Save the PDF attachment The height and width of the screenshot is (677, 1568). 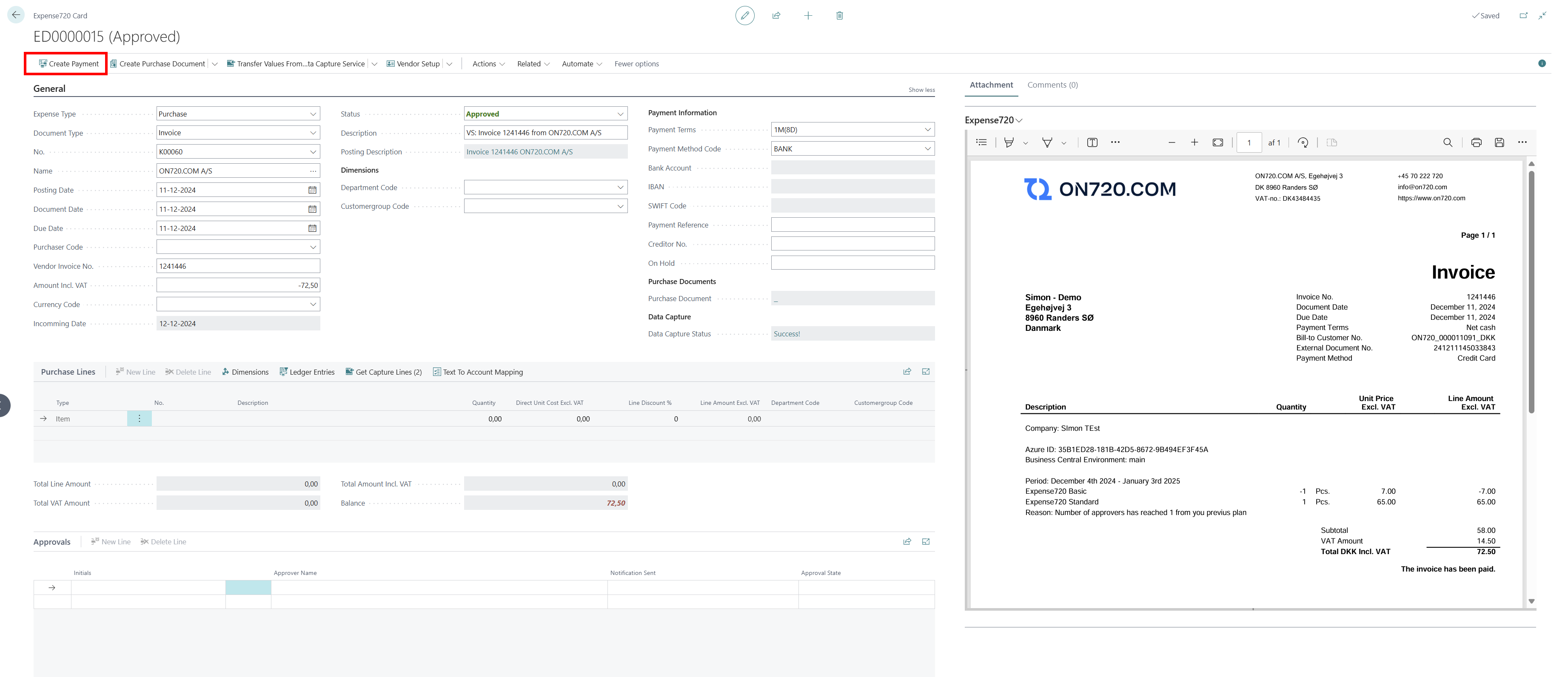[x=1499, y=142]
